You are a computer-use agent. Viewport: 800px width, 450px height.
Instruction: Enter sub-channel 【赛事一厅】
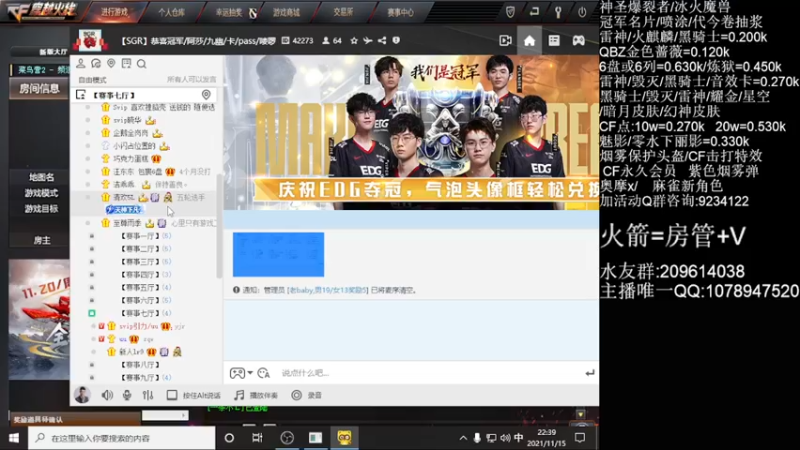coord(140,236)
